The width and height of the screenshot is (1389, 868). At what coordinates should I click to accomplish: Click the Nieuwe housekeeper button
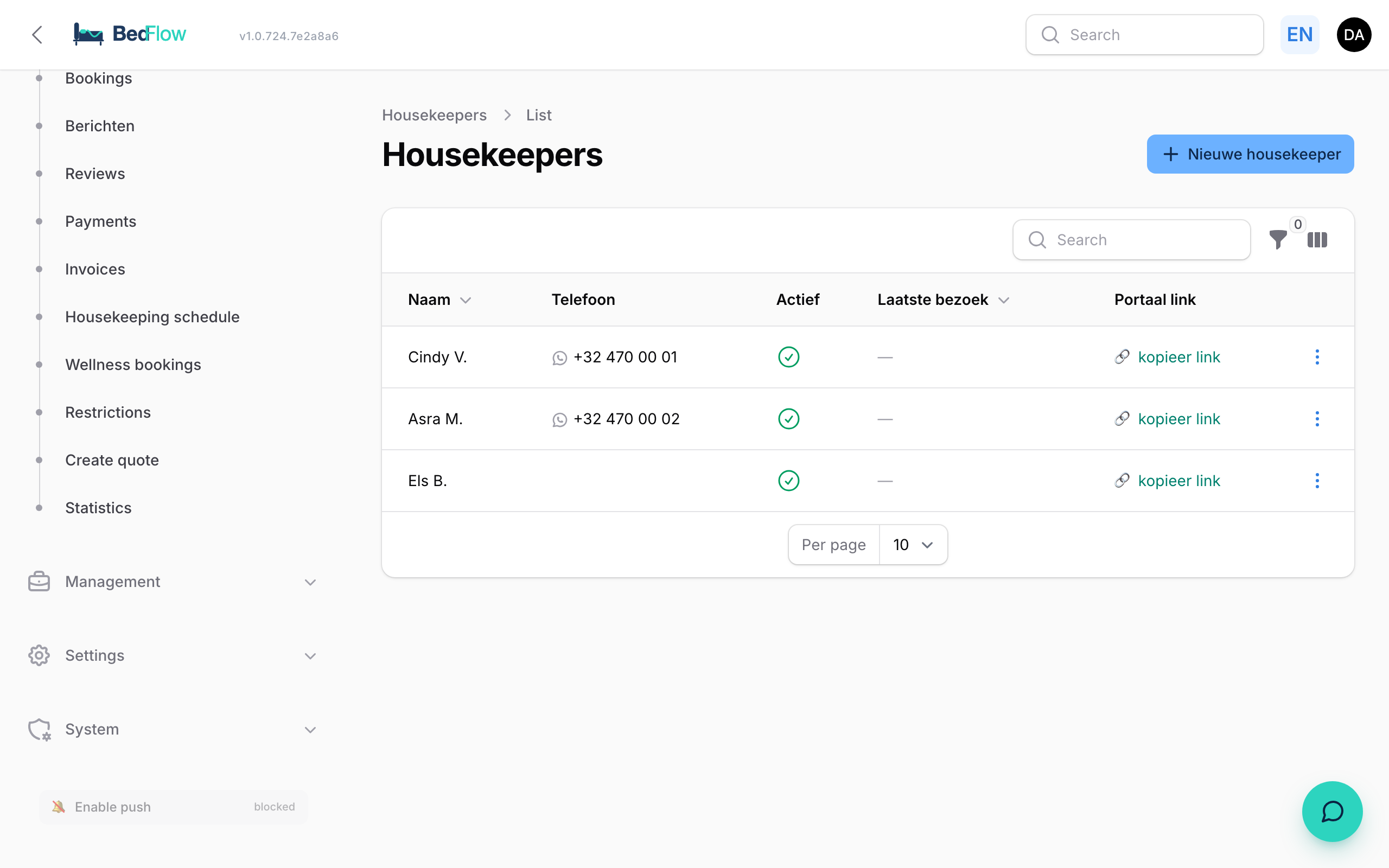(x=1250, y=154)
